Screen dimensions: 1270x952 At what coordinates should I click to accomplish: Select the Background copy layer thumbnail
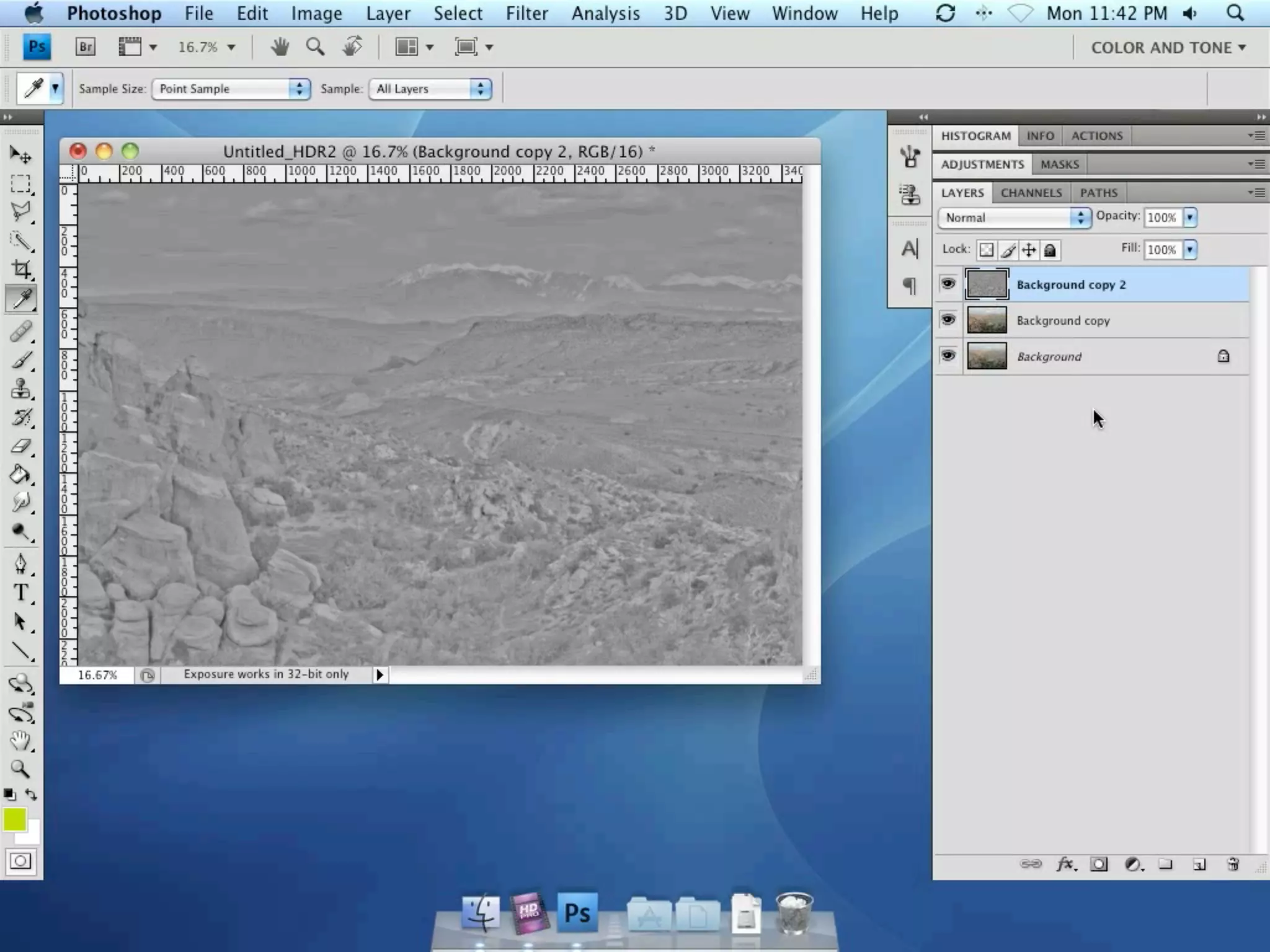(x=987, y=320)
